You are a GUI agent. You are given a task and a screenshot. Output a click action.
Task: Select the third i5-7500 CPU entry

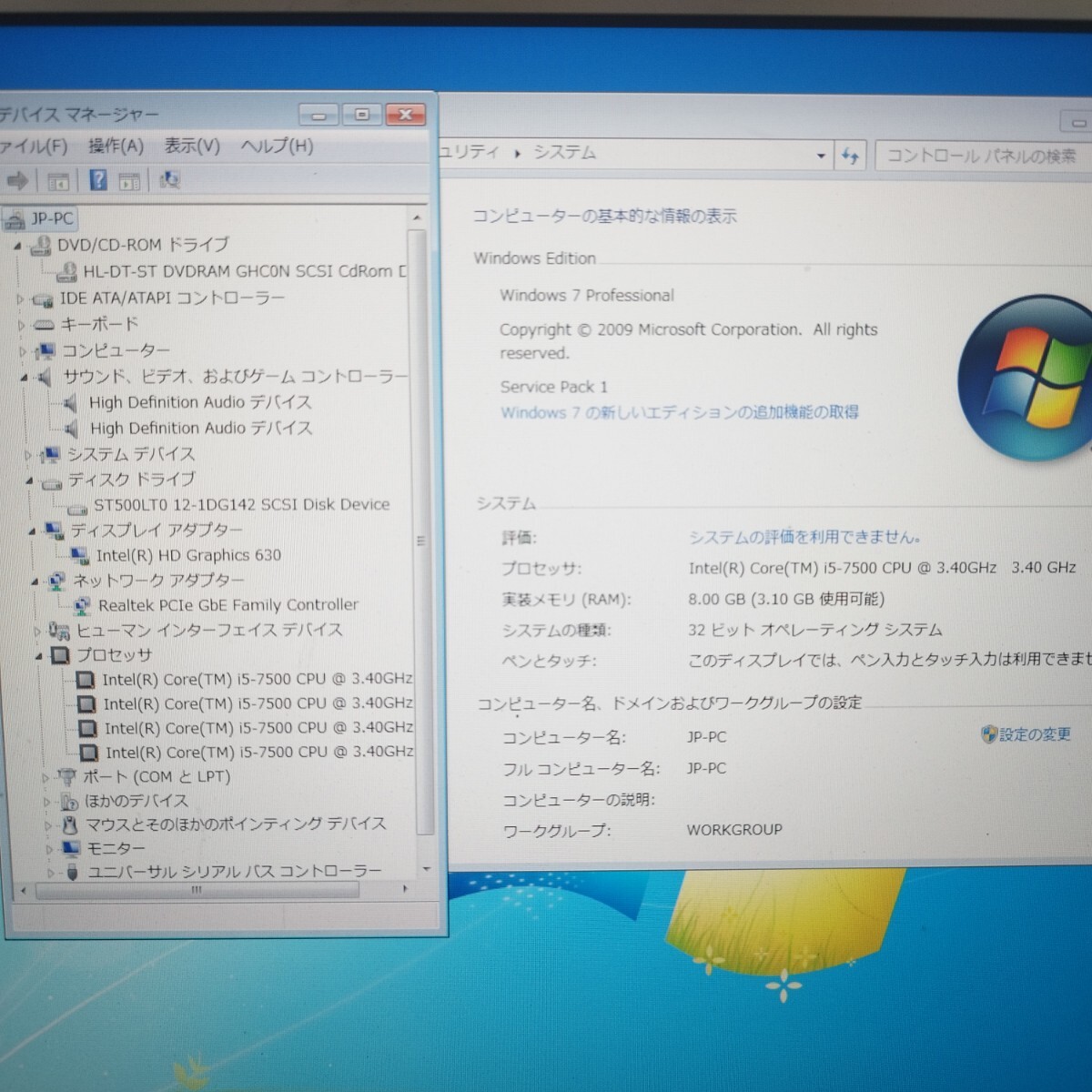[x=258, y=728]
